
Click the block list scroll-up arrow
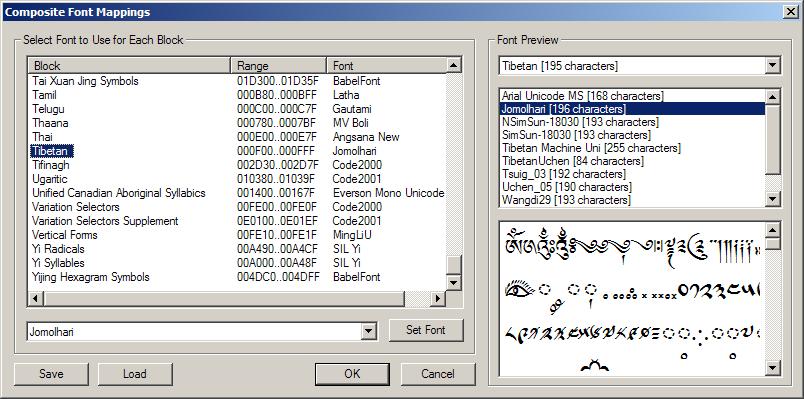454,65
